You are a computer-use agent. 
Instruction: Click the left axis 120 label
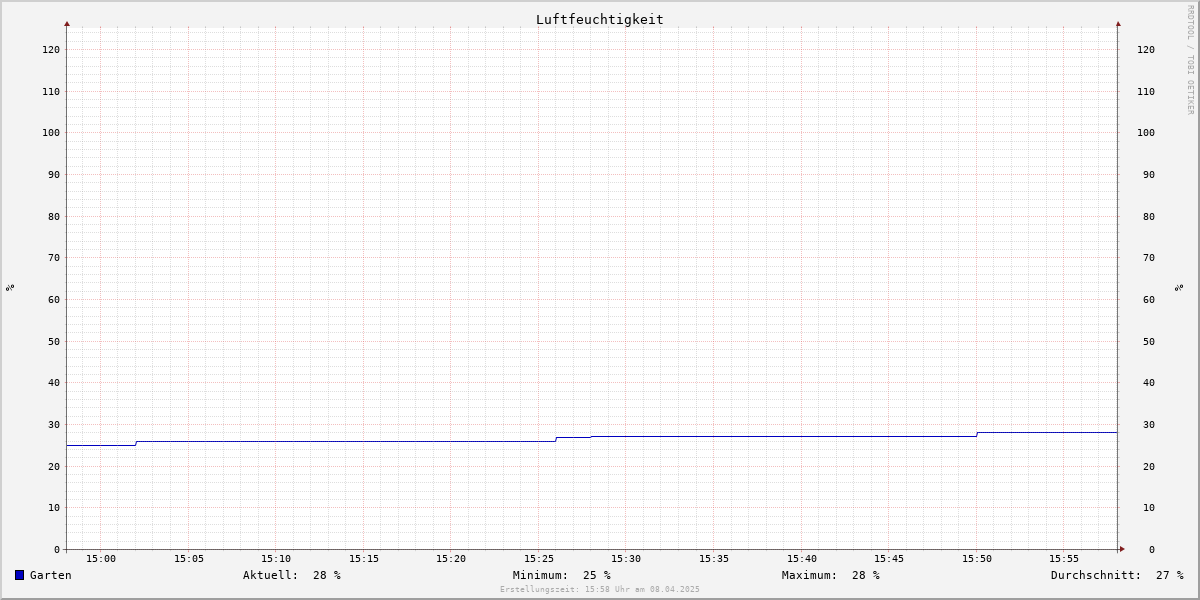tap(51, 49)
